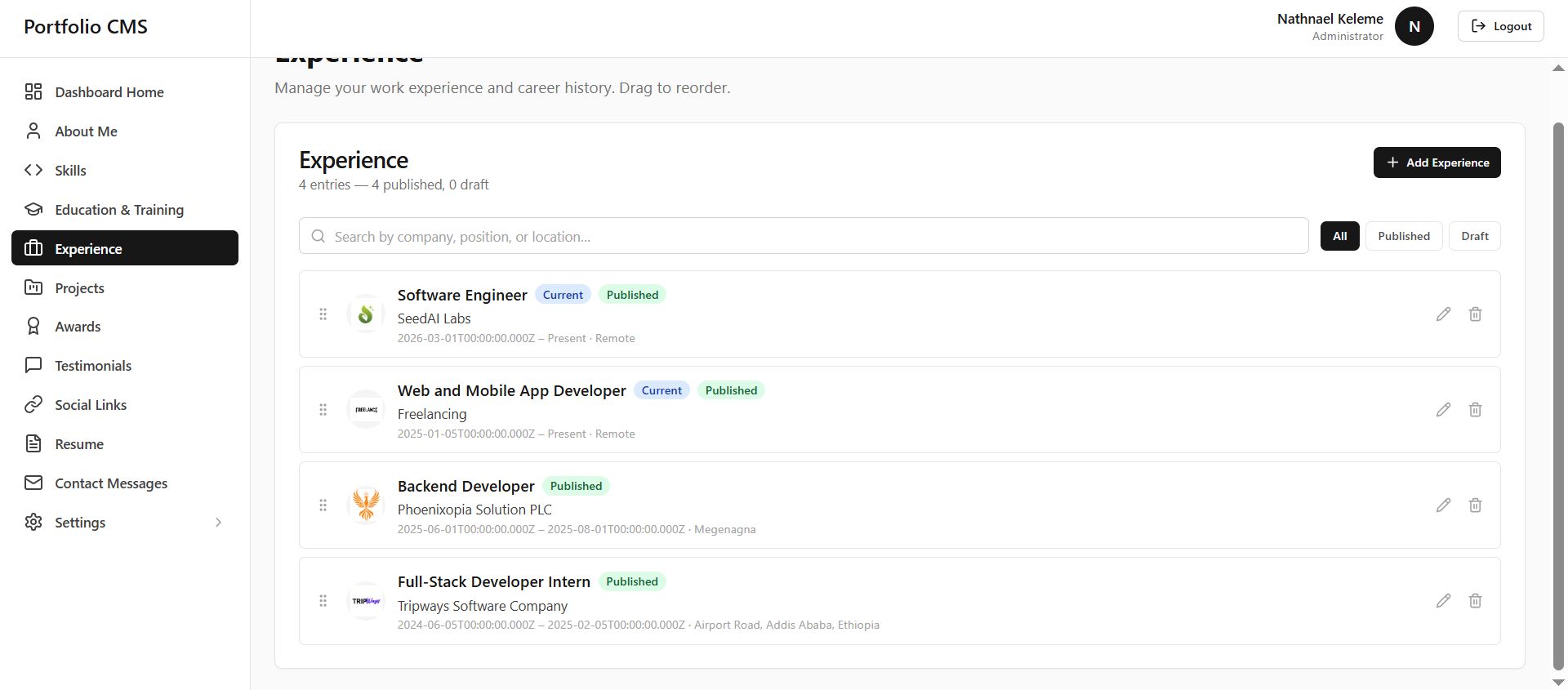Go to About Me page

coord(125,131)
